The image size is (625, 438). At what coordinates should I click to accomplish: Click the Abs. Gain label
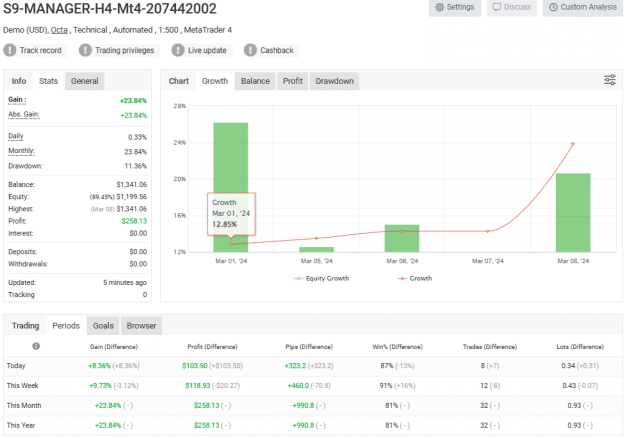point(24,114)
